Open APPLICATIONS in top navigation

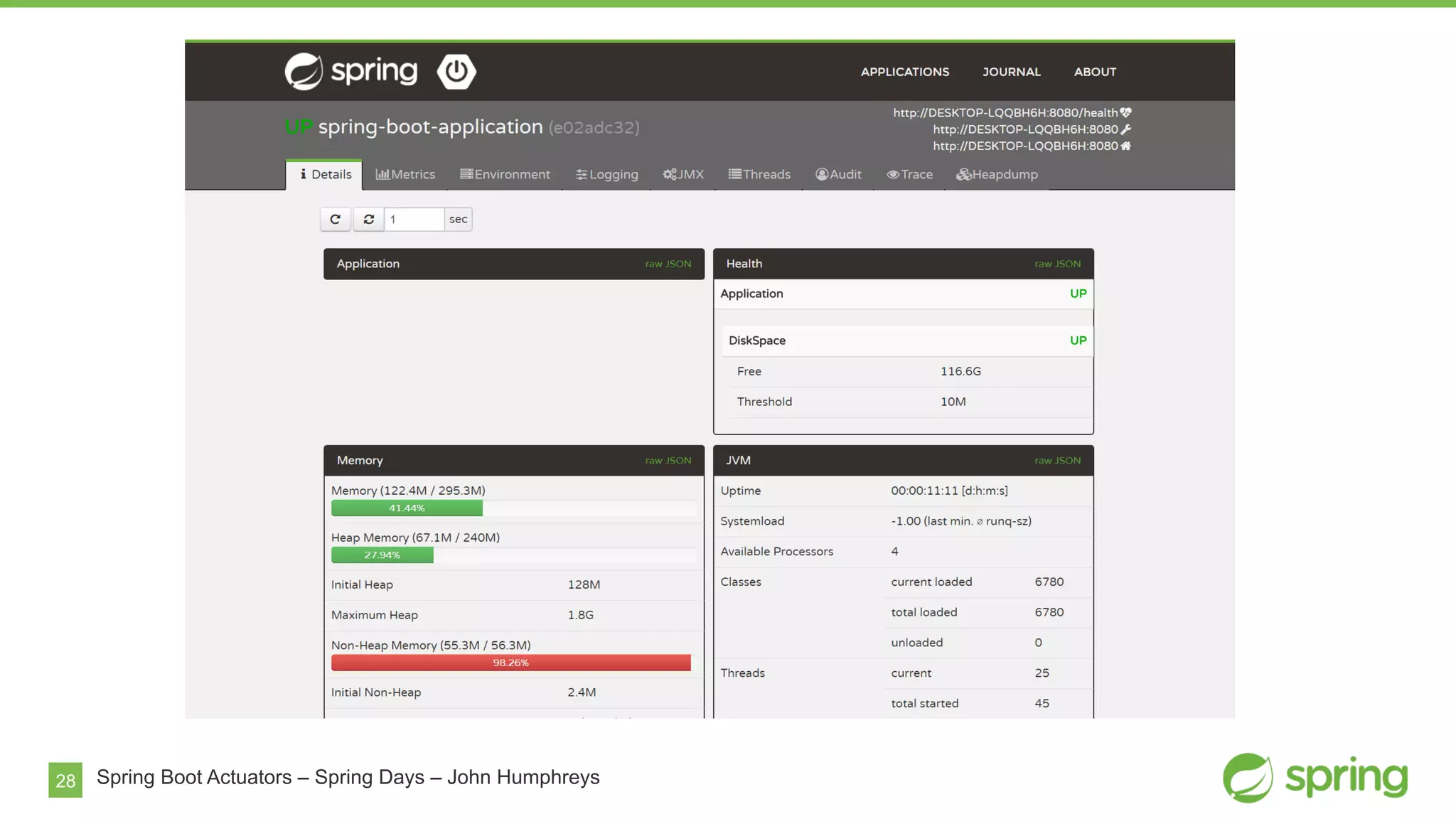904,72
